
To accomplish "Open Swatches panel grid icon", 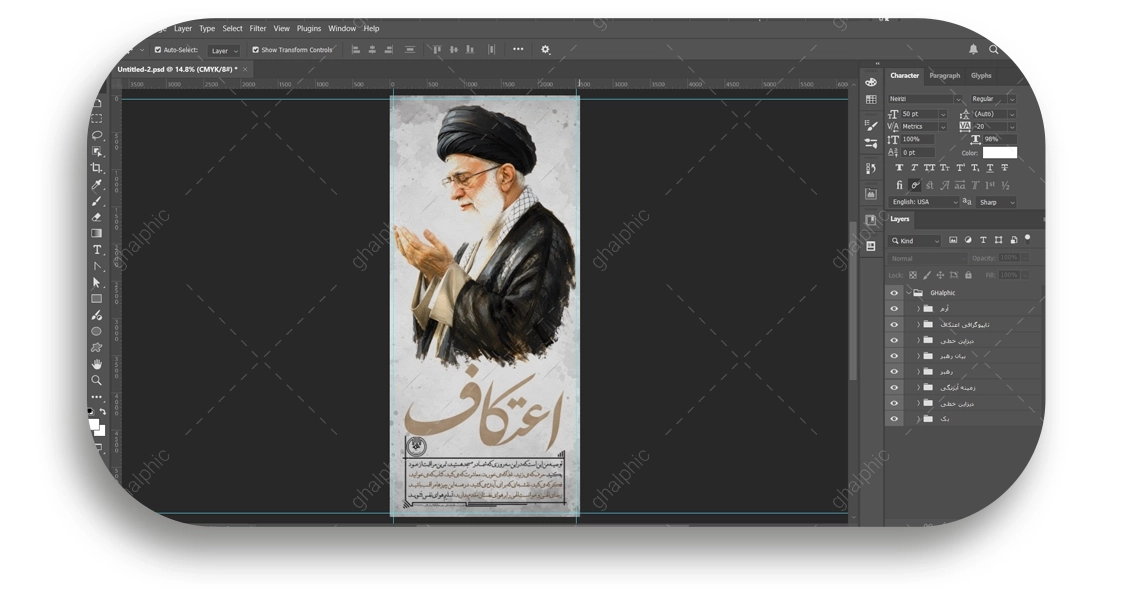I will (871, 100).
